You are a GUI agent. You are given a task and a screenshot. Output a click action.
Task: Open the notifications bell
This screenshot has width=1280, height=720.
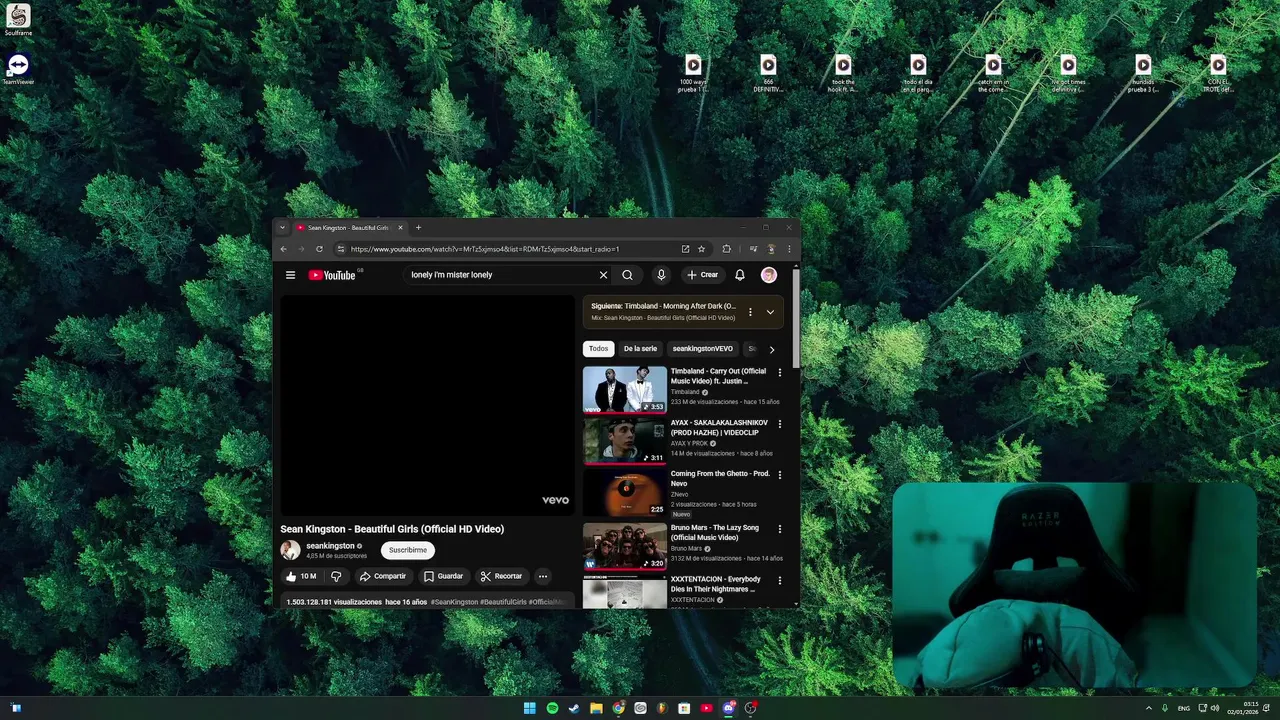740,275
